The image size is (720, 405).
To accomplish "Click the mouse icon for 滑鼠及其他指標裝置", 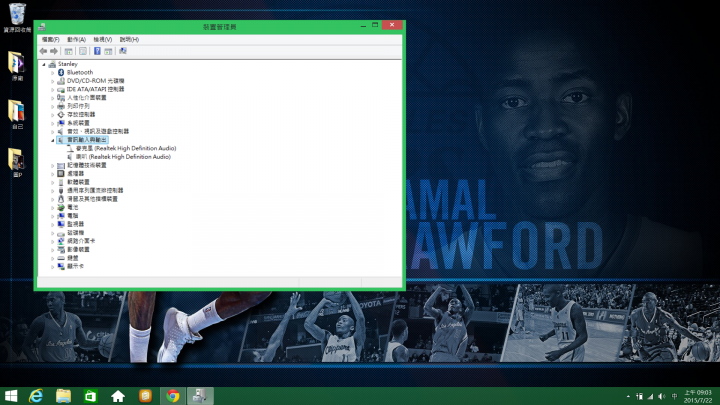I will point(61,199).
